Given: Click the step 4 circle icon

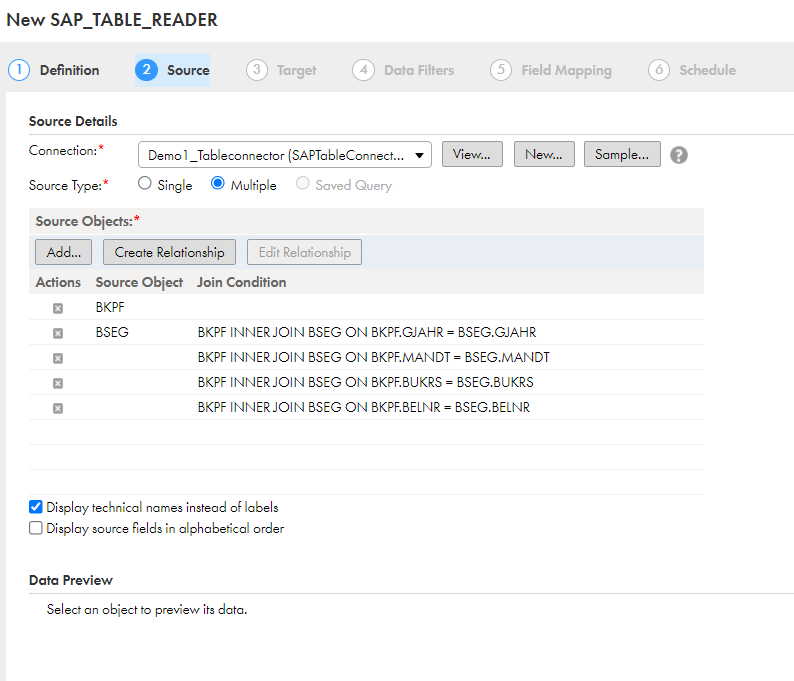Looking at the screenshot, I should click(364, 70).
